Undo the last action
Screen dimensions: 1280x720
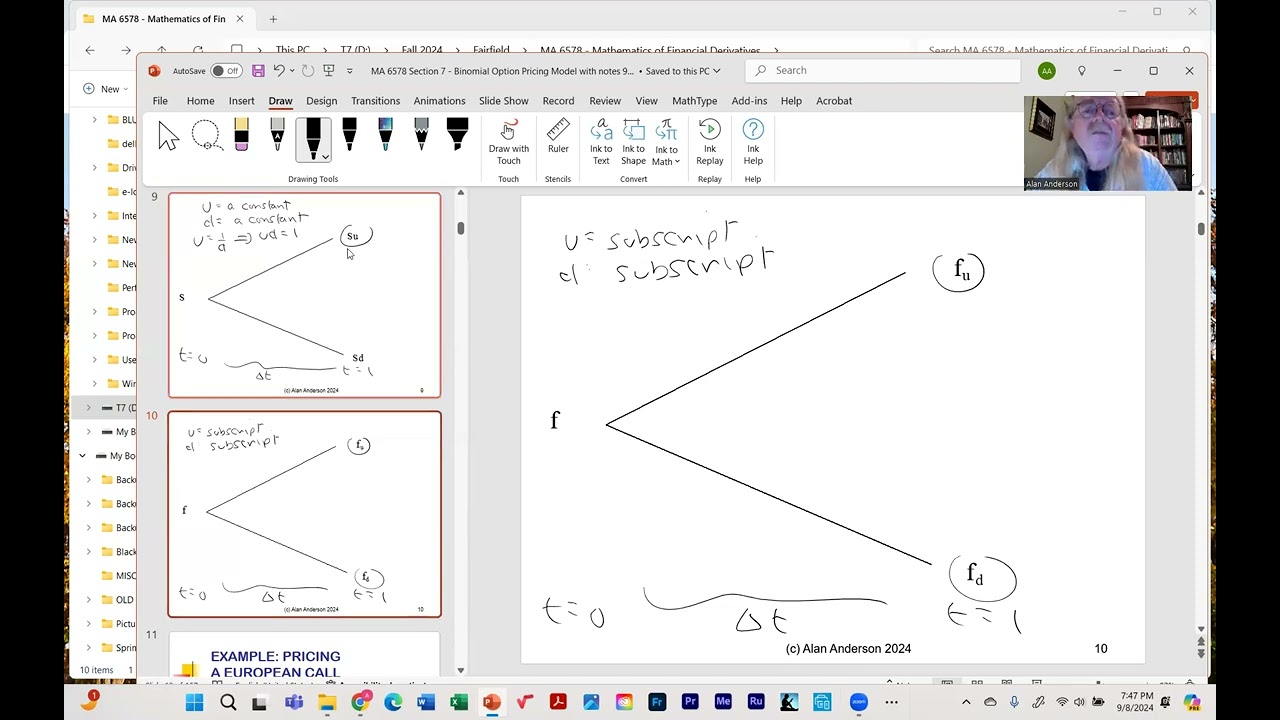pyautogui.click(x=280, y=71)
